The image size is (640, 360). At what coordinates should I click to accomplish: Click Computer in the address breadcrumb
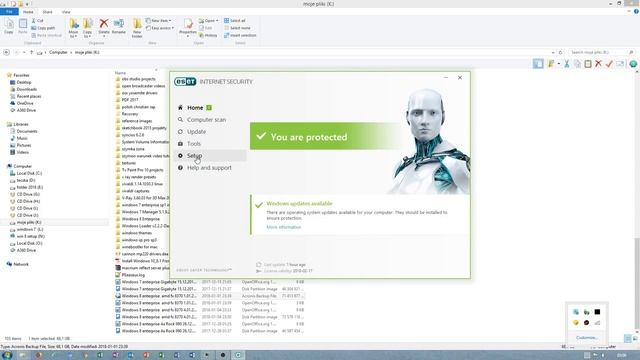(x=58, y=52)
